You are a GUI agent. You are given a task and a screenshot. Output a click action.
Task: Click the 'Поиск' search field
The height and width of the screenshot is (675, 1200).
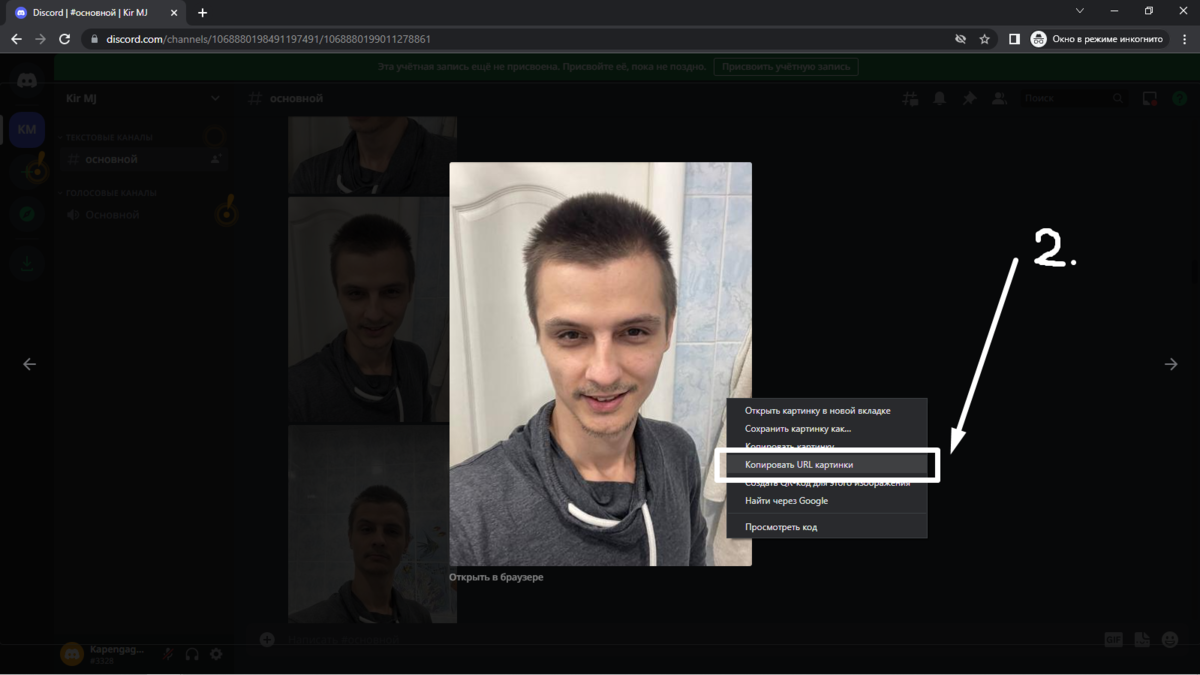[1076, 98]
